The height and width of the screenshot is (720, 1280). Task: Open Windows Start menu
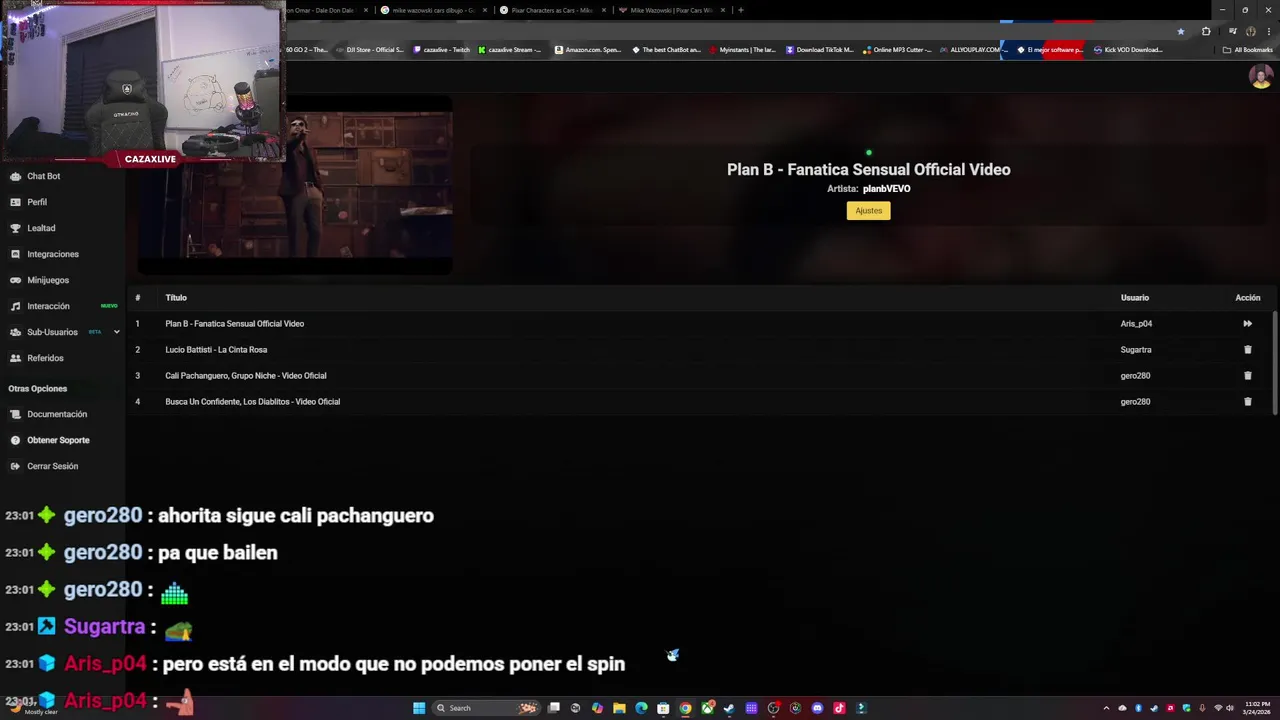(x=419, y=708)
